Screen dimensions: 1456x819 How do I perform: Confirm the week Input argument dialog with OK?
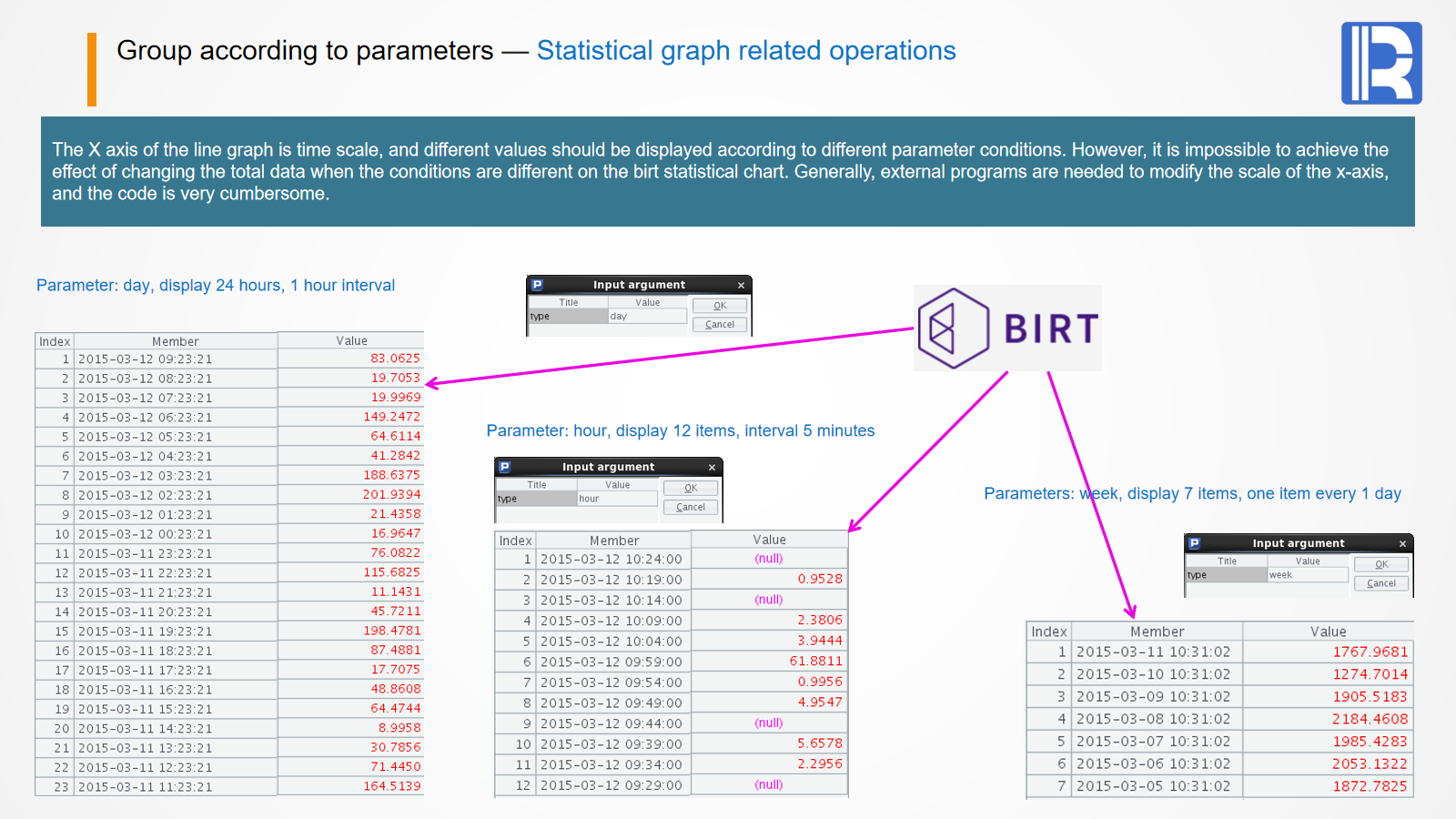point(1380,564)
